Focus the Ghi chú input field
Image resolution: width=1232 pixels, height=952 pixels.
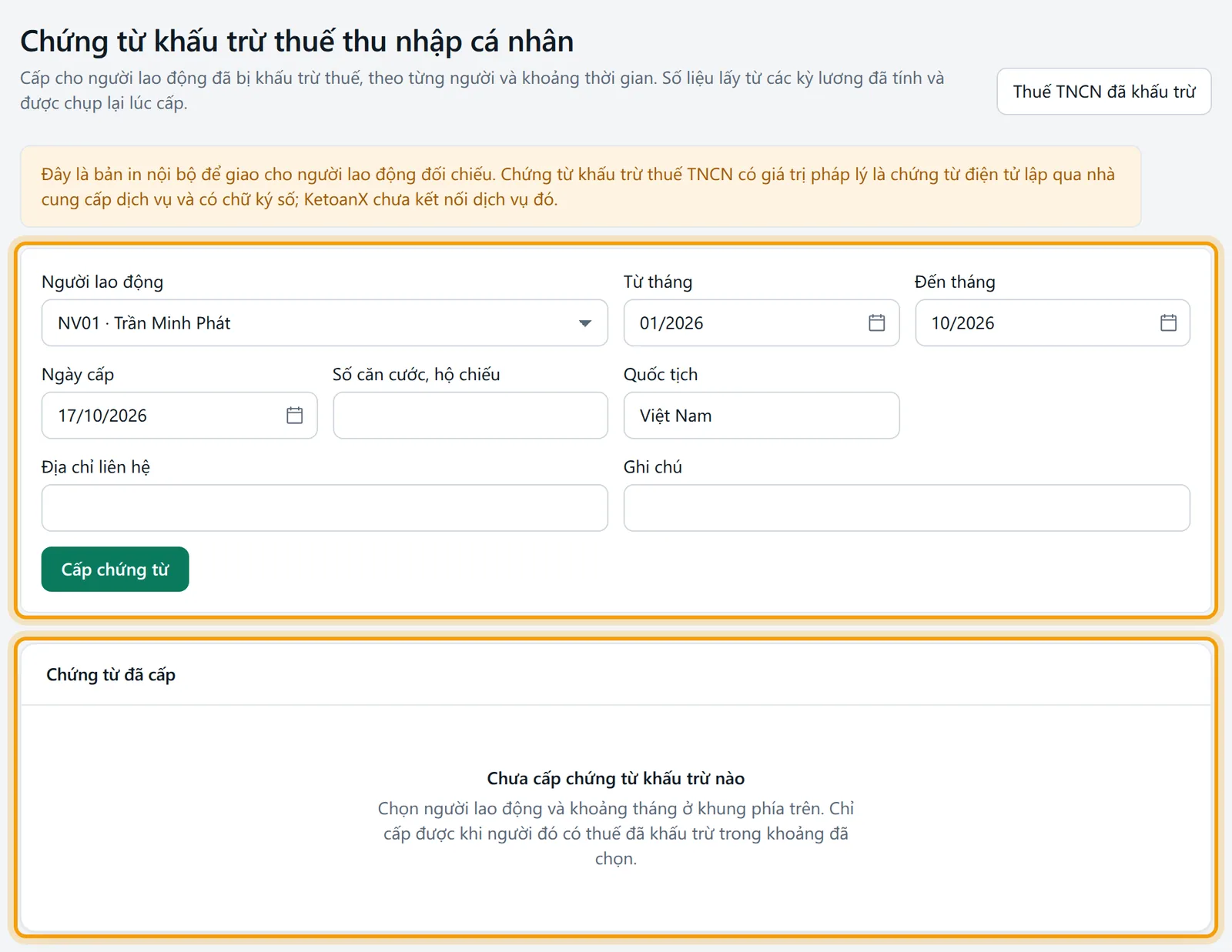[906, 508]
